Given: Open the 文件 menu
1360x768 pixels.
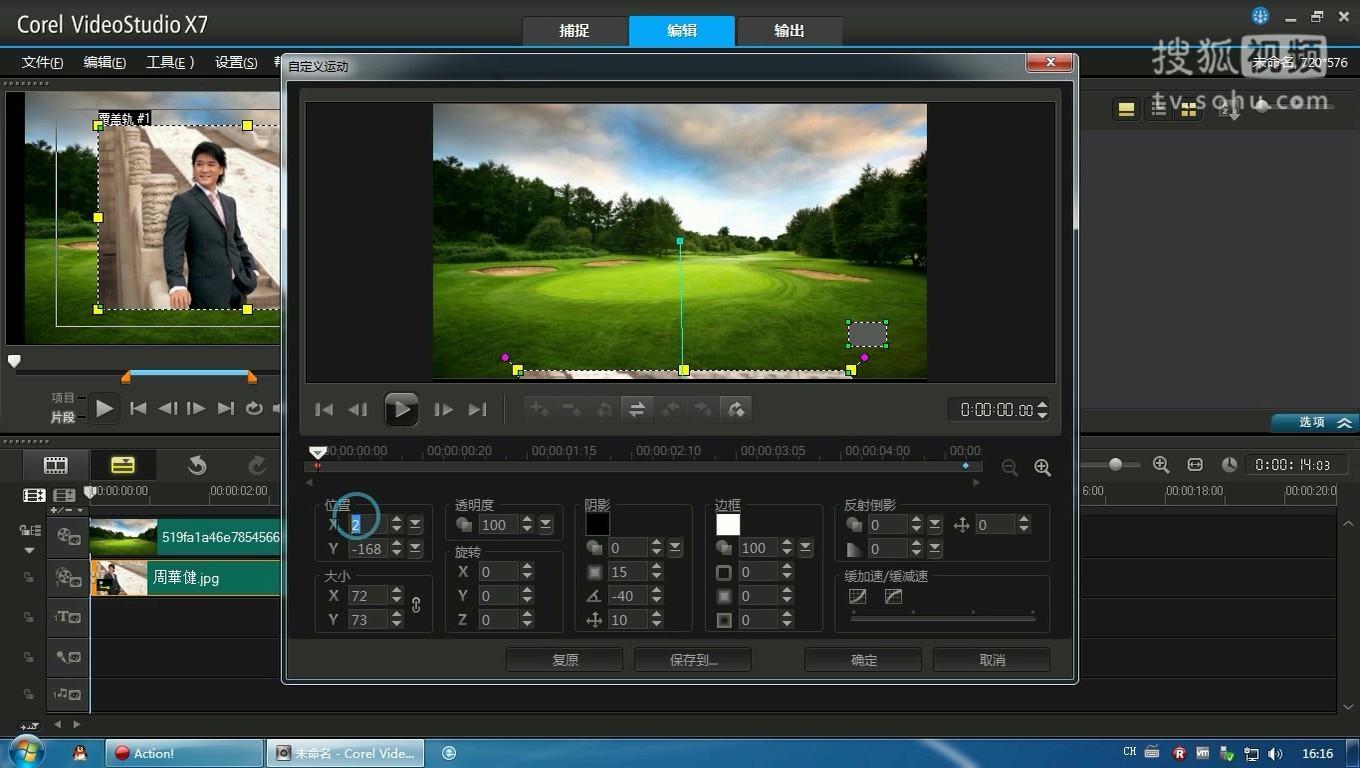Looking at the screenshot, I should click(42, 62).
